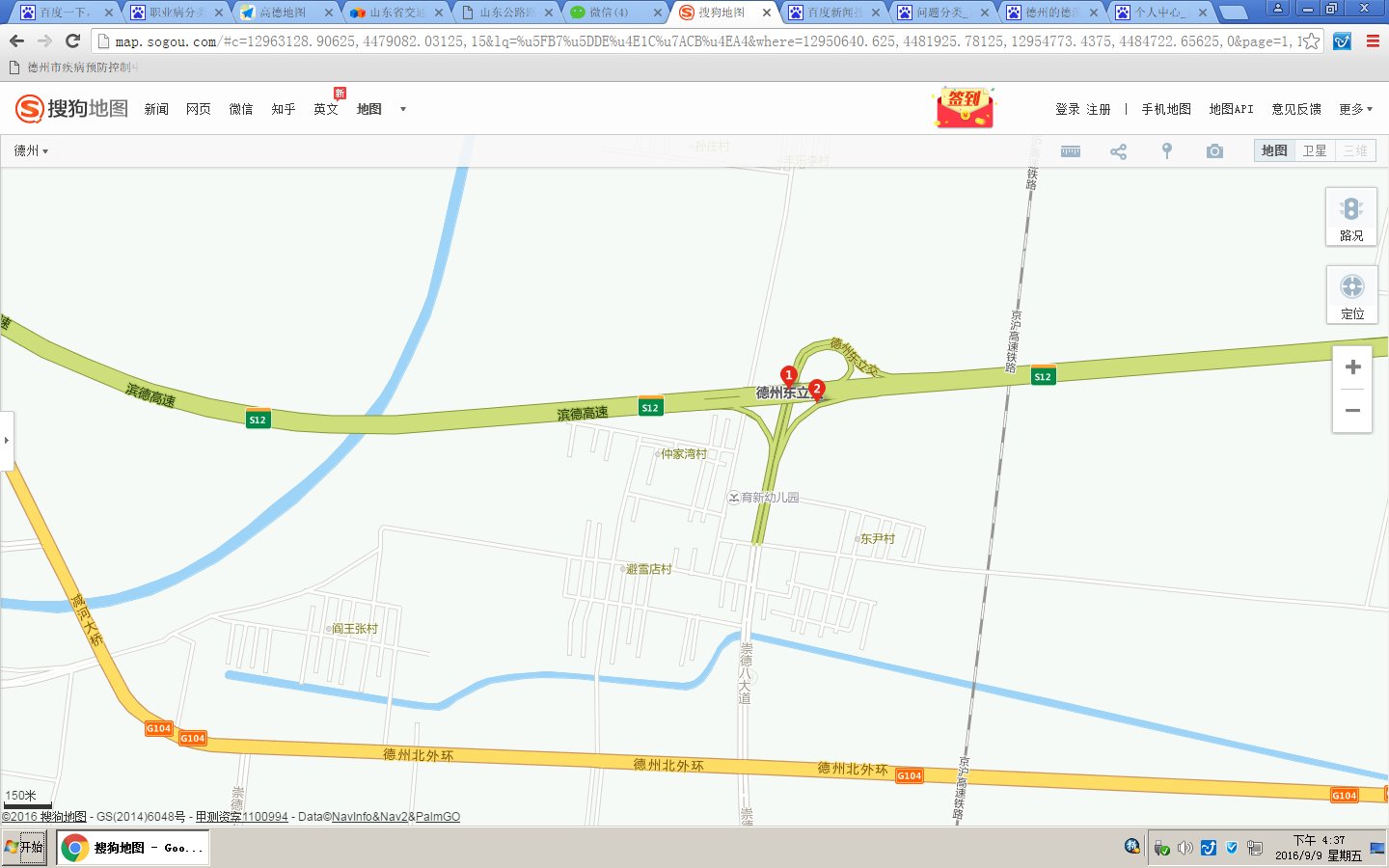The image size is (1389, 868).
Task: Expand the 德州 city selector dropdown
Action: 31,151
